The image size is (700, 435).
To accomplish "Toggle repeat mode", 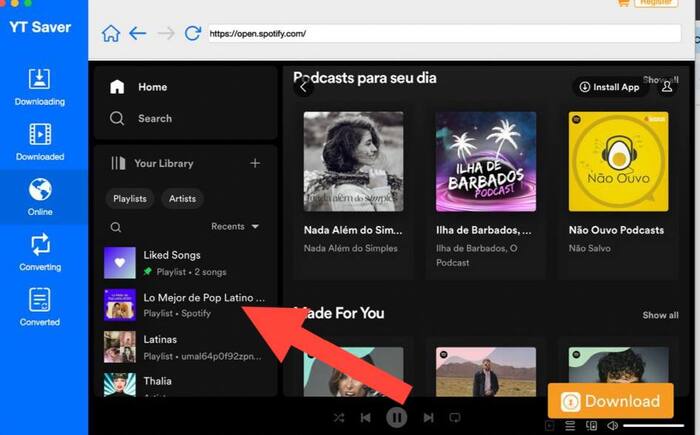I will click(x=455, y=418).
